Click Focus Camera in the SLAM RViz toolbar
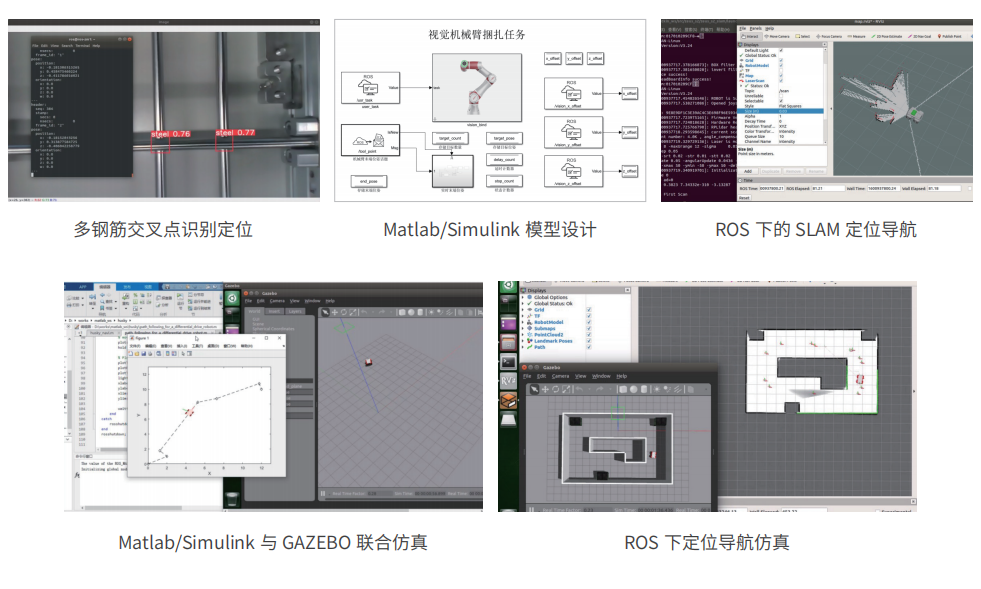This screenshot has width=981, height=589. click(x=829, y=36)
